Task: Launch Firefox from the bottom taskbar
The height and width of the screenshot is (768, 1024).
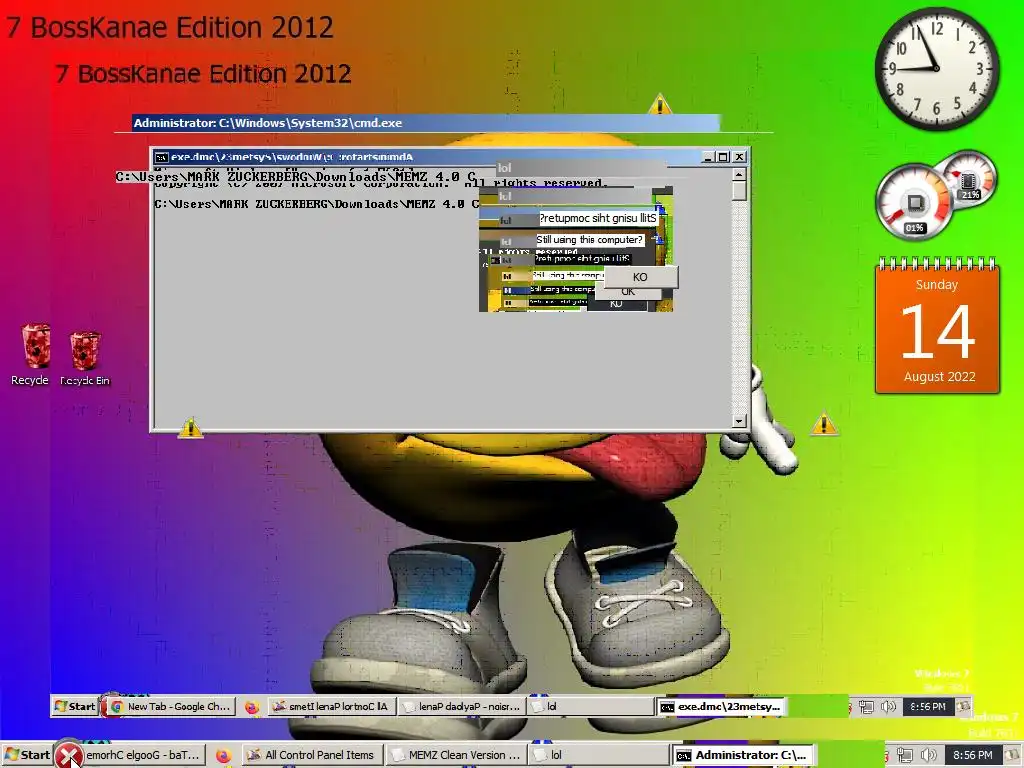Action: pos(223,756)
